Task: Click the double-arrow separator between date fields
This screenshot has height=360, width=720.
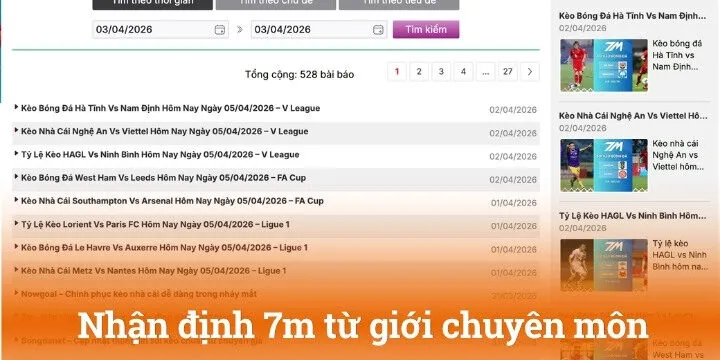Action: pyautogui.click(x=240, y=29)
